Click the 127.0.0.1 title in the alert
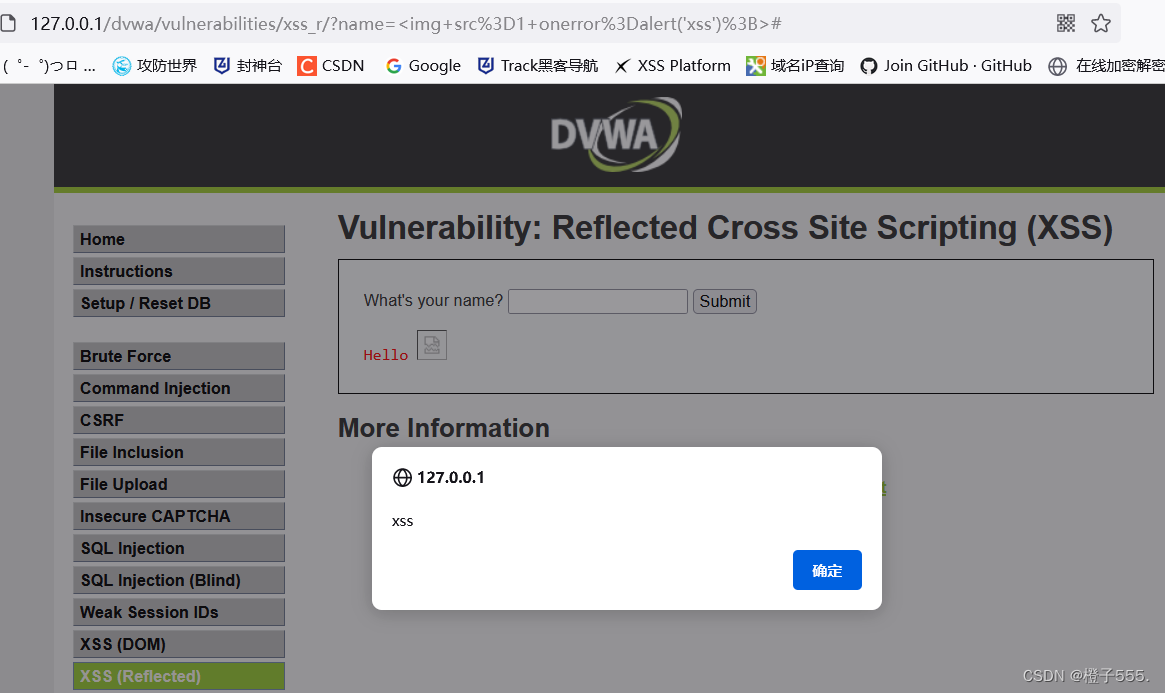The image size is (1165, 693). point(451,478)
